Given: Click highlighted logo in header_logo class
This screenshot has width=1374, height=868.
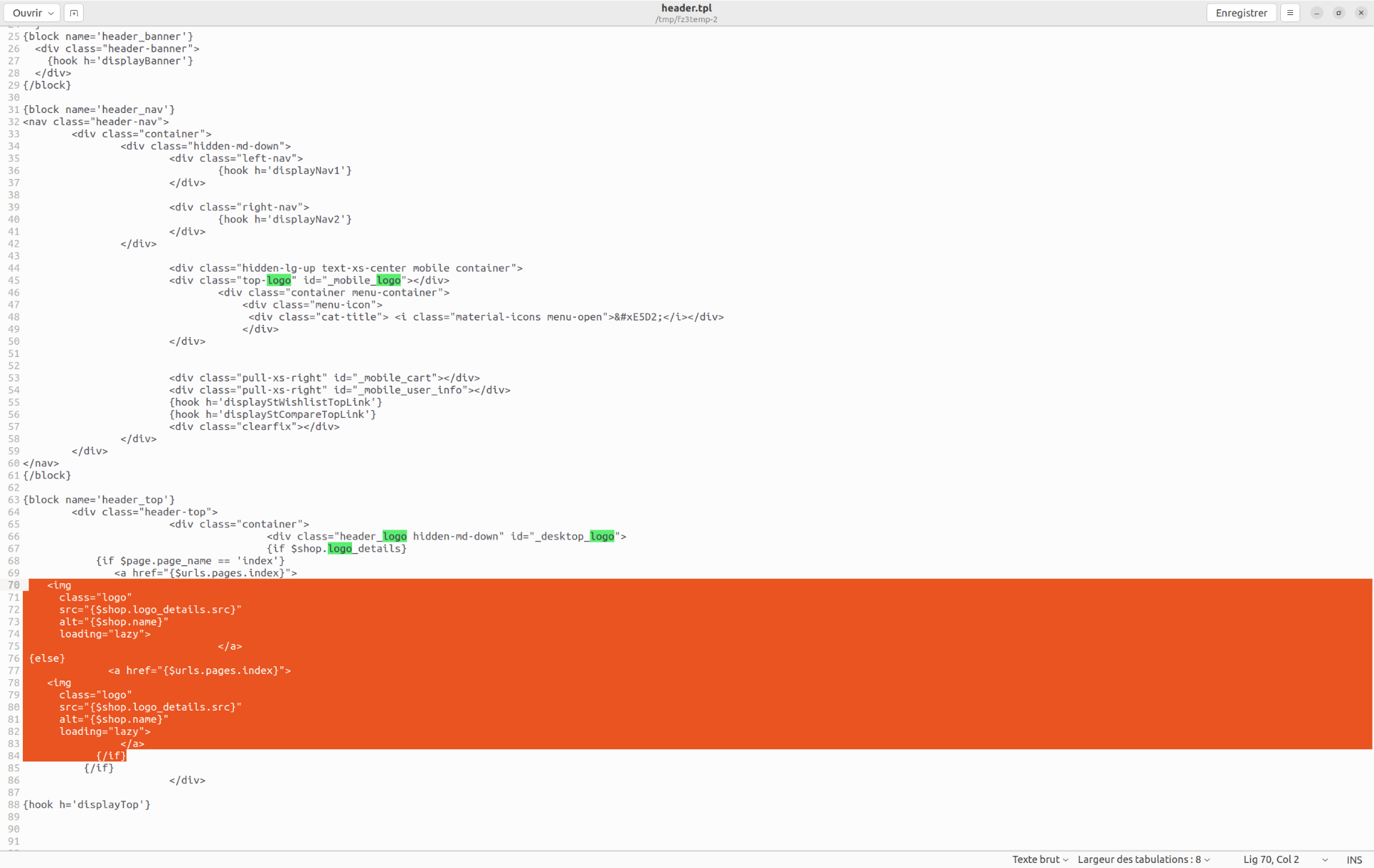Looking at the screenshot, I should click(x=394, y=537).
